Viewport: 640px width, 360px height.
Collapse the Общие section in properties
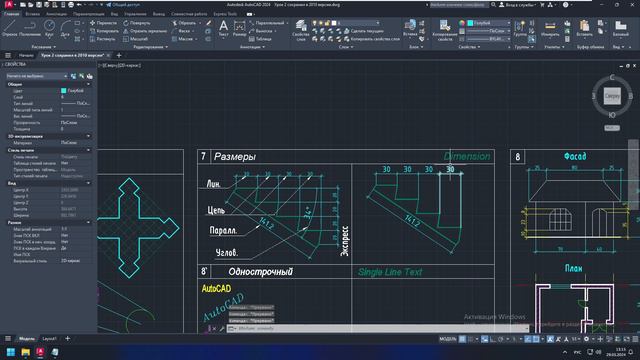pyautogui.click(x=88, y=84)
